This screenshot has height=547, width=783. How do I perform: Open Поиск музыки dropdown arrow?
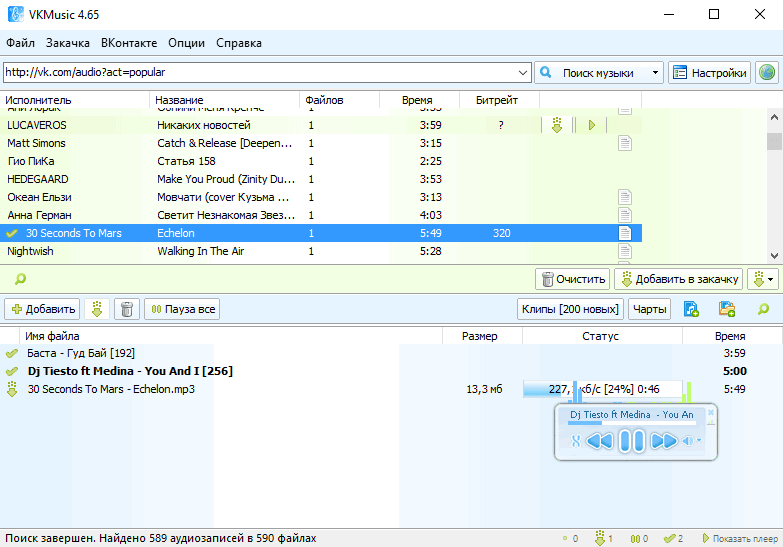point(655,73)
